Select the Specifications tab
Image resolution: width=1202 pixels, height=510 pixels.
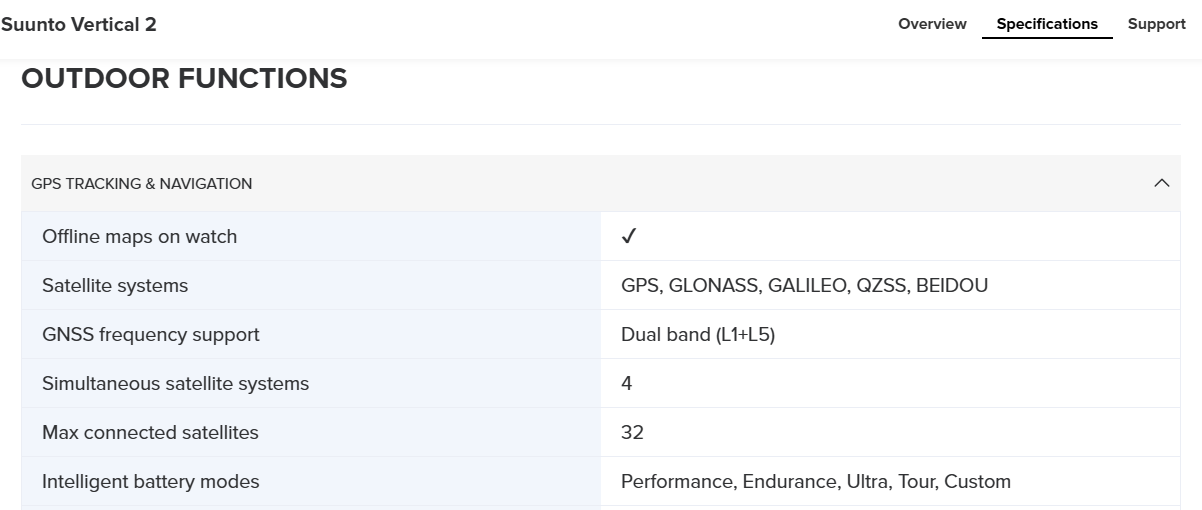pyautogui.click(x=1047, y=24)
